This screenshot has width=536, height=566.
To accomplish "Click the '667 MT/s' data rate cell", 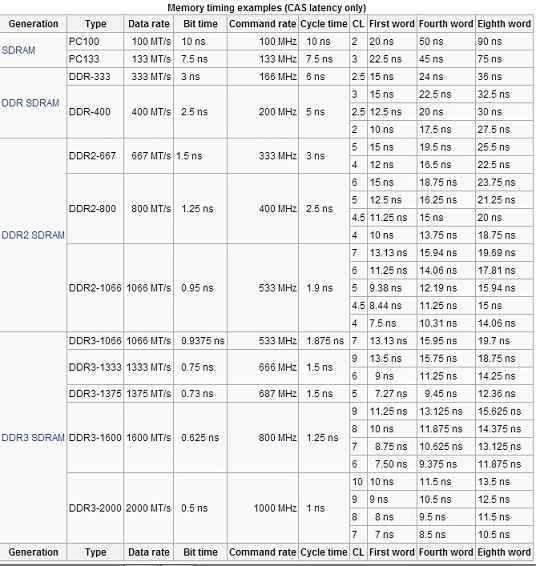I will coord(148,156).
